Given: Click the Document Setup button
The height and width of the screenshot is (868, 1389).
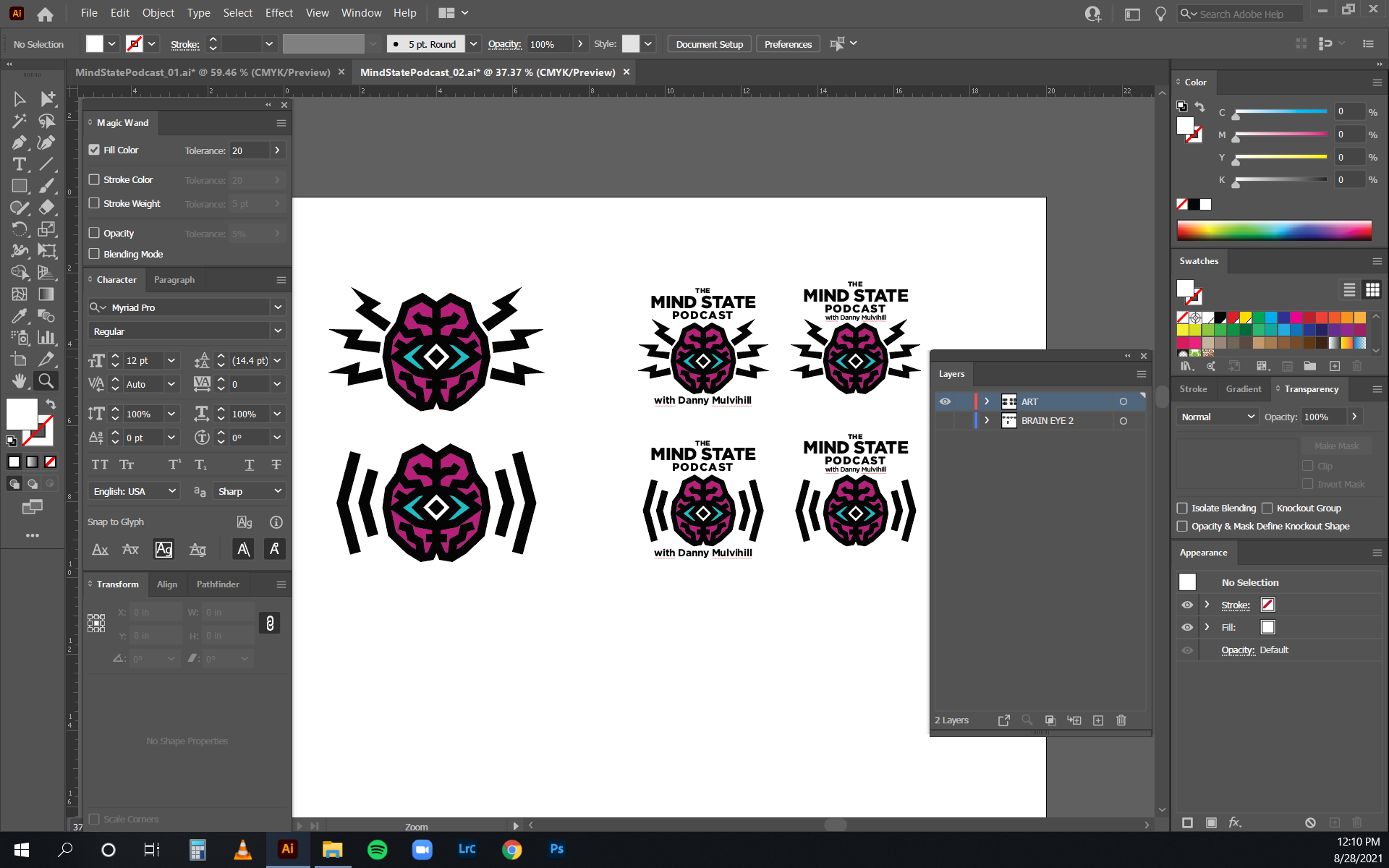Looking at the screenshot, I should [709, 44].
